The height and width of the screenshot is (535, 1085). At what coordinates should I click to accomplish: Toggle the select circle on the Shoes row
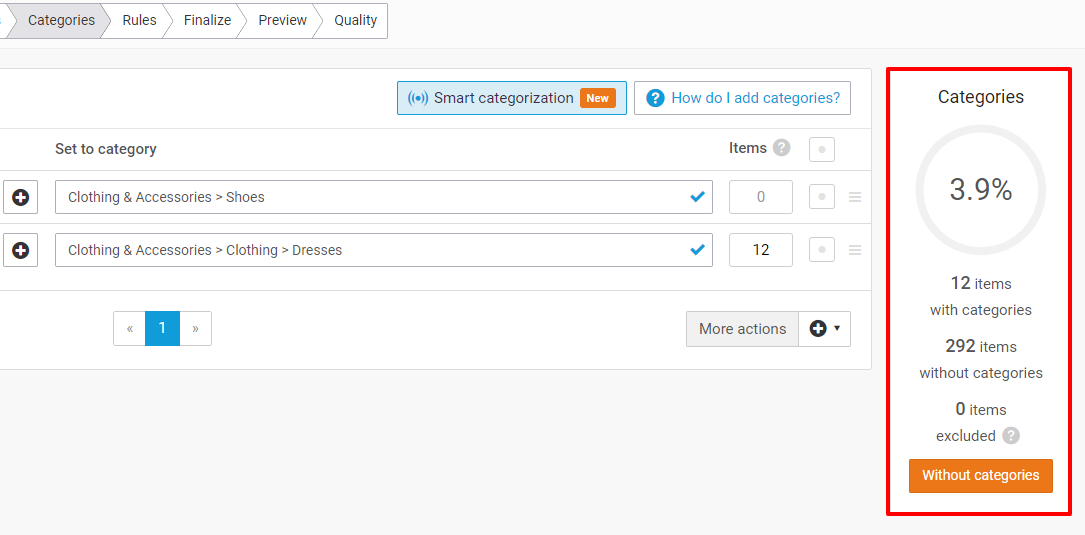pos(822,197)
